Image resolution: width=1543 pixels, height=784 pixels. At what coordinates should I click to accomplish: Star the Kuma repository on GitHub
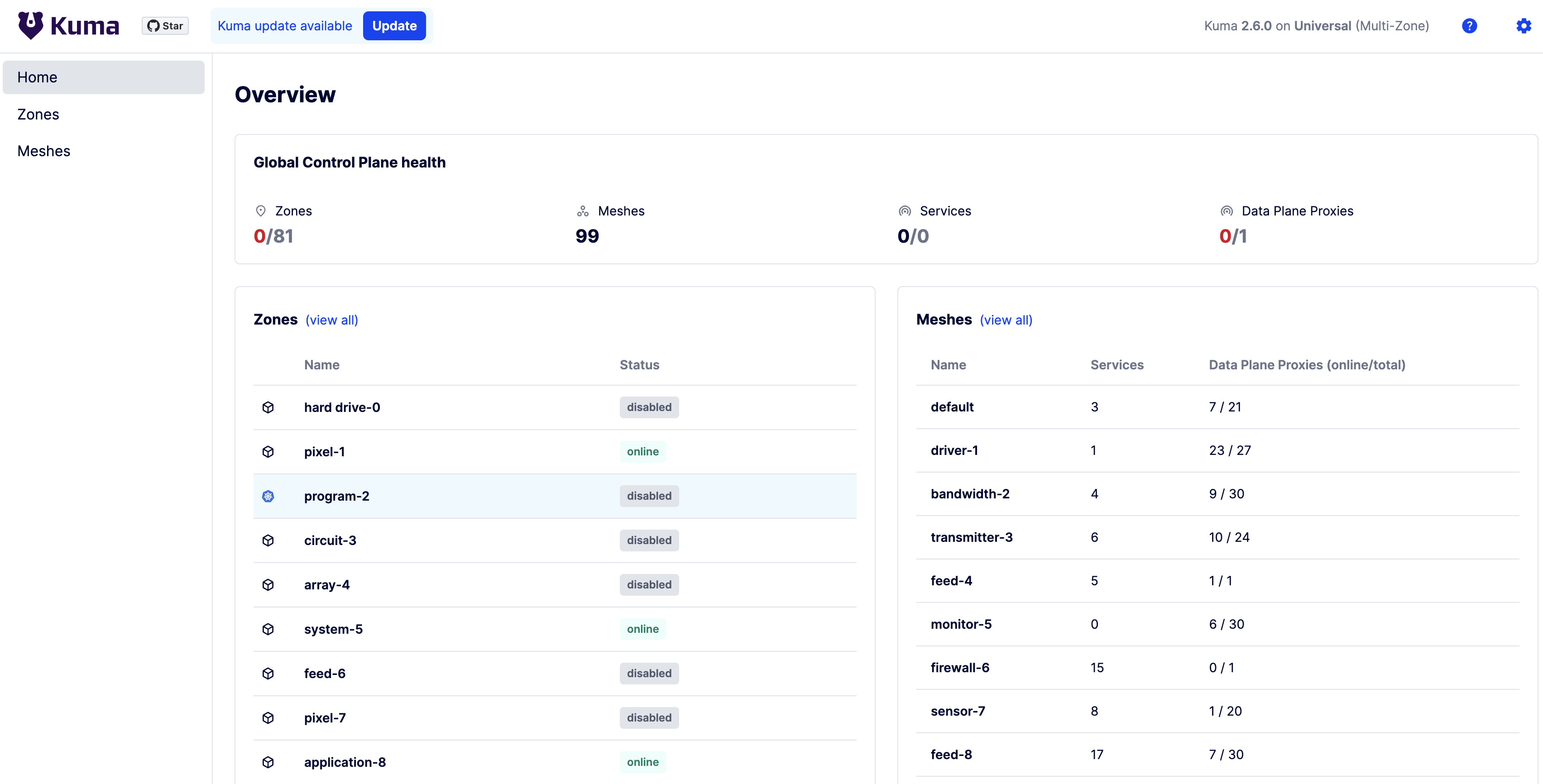point(165,25)
